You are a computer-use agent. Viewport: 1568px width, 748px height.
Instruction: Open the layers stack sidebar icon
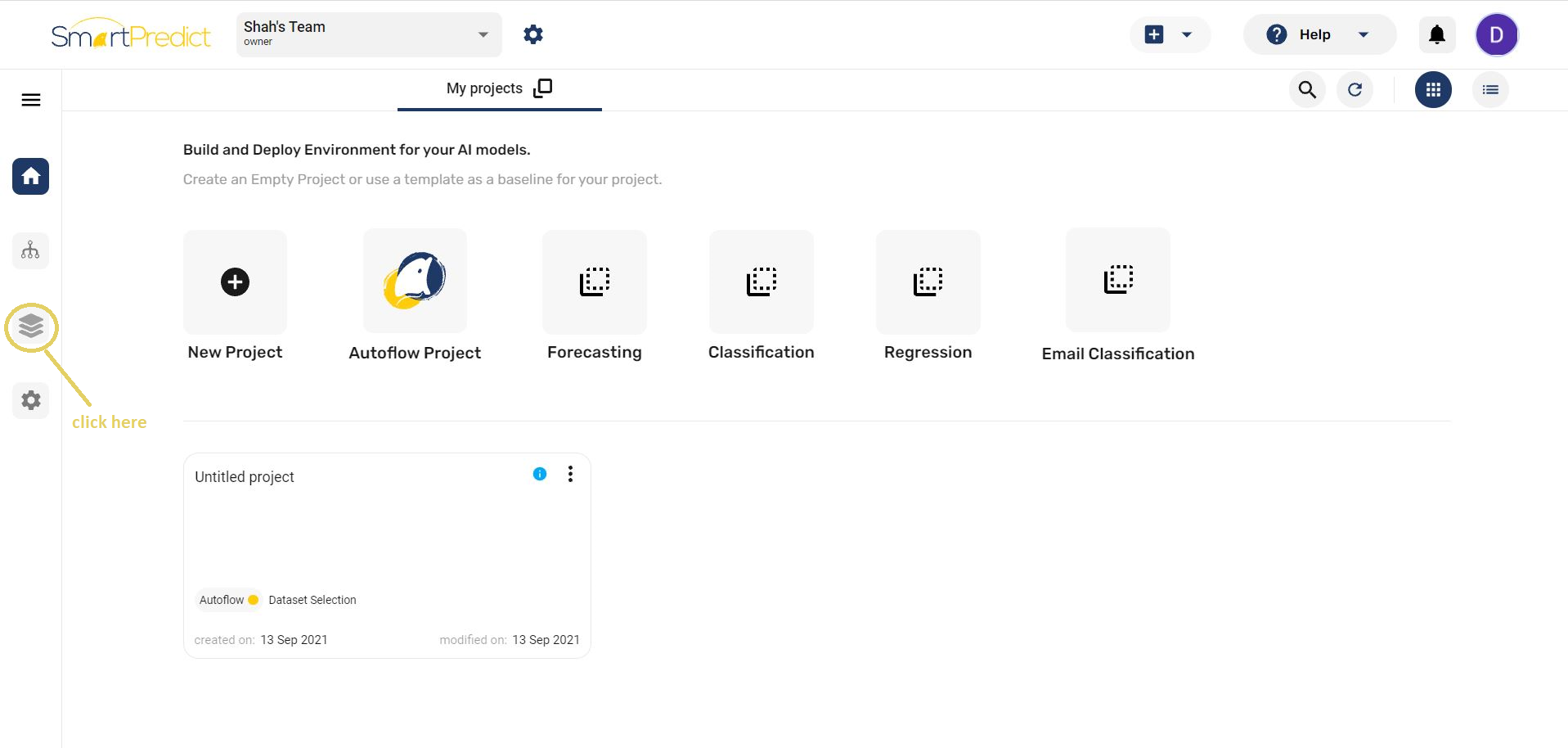point(31,326)
